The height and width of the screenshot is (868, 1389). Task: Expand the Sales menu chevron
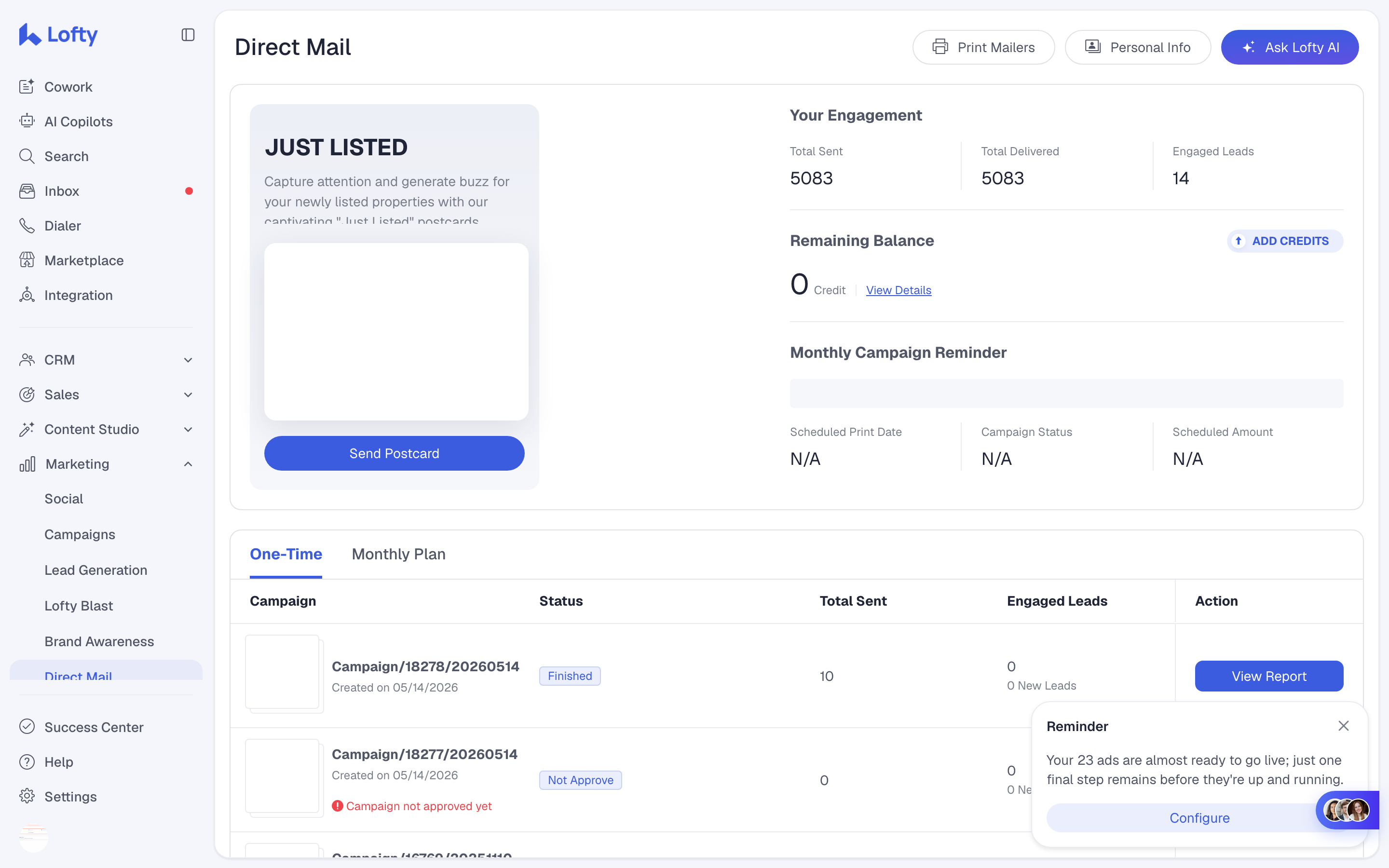click(x=188, y=394)
